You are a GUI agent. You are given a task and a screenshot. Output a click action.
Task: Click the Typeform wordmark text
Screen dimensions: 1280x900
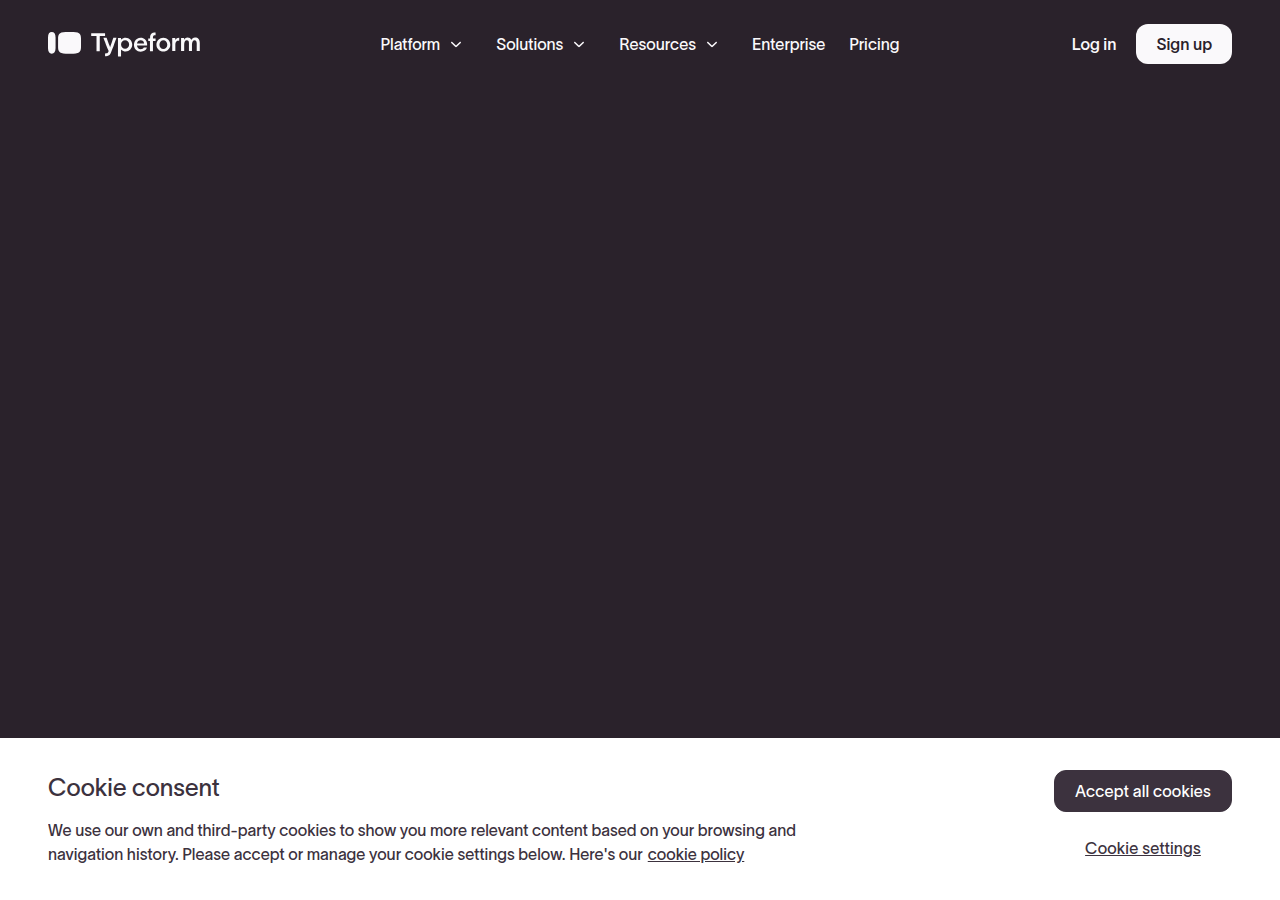[x=146, y=43]
